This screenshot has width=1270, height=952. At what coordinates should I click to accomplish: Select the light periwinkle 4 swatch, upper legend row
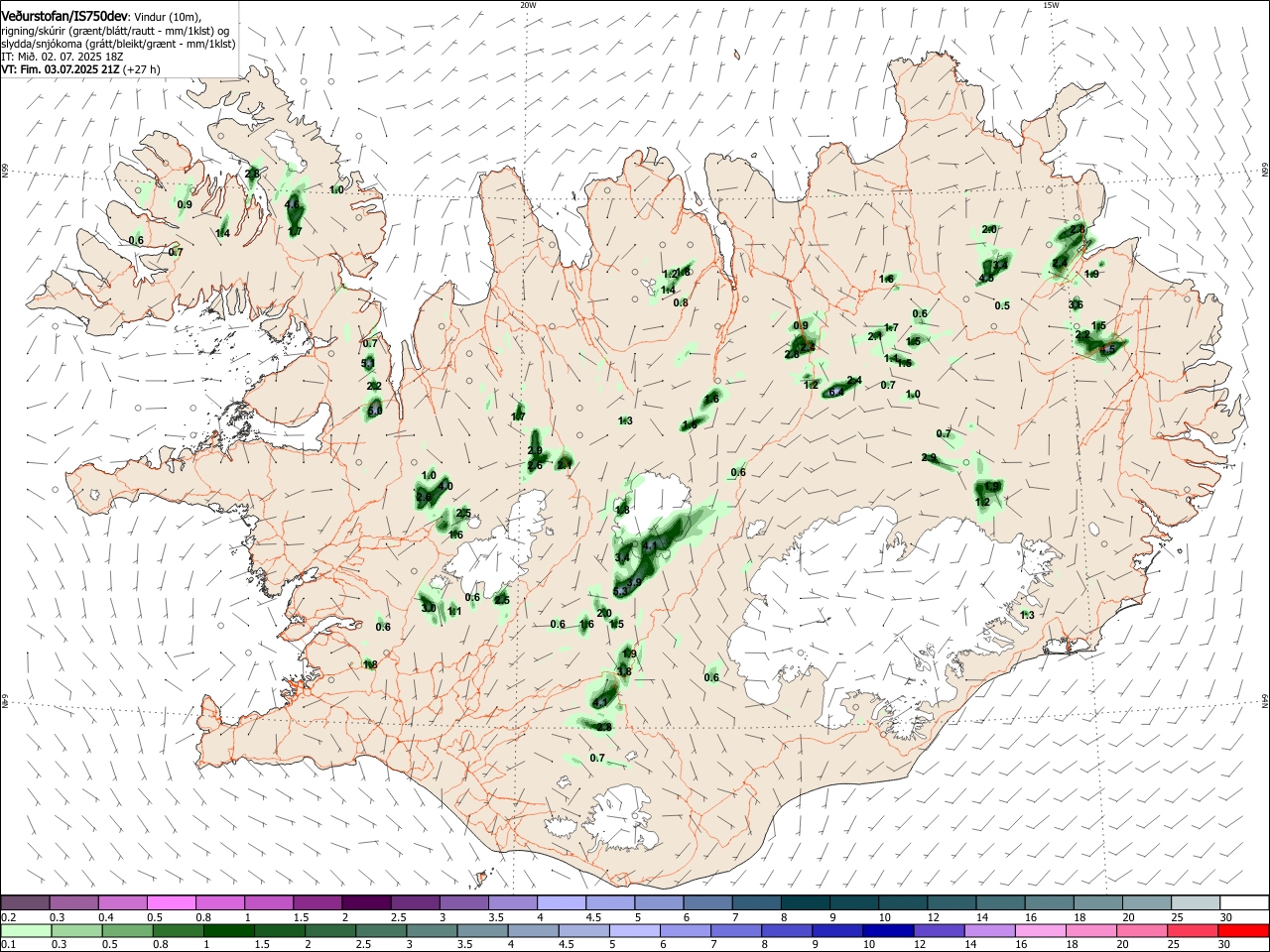561,902
